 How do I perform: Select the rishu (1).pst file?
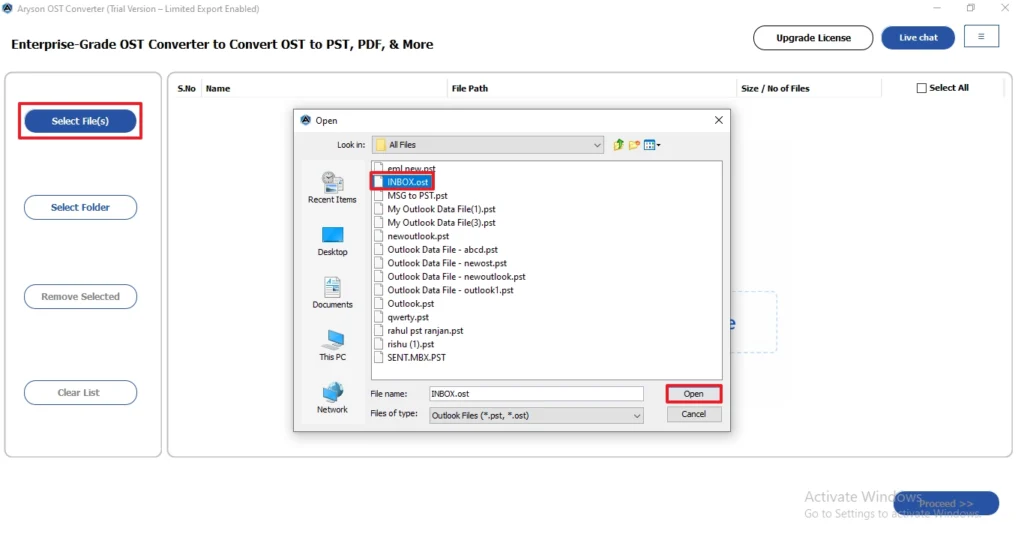click(410, 344)
